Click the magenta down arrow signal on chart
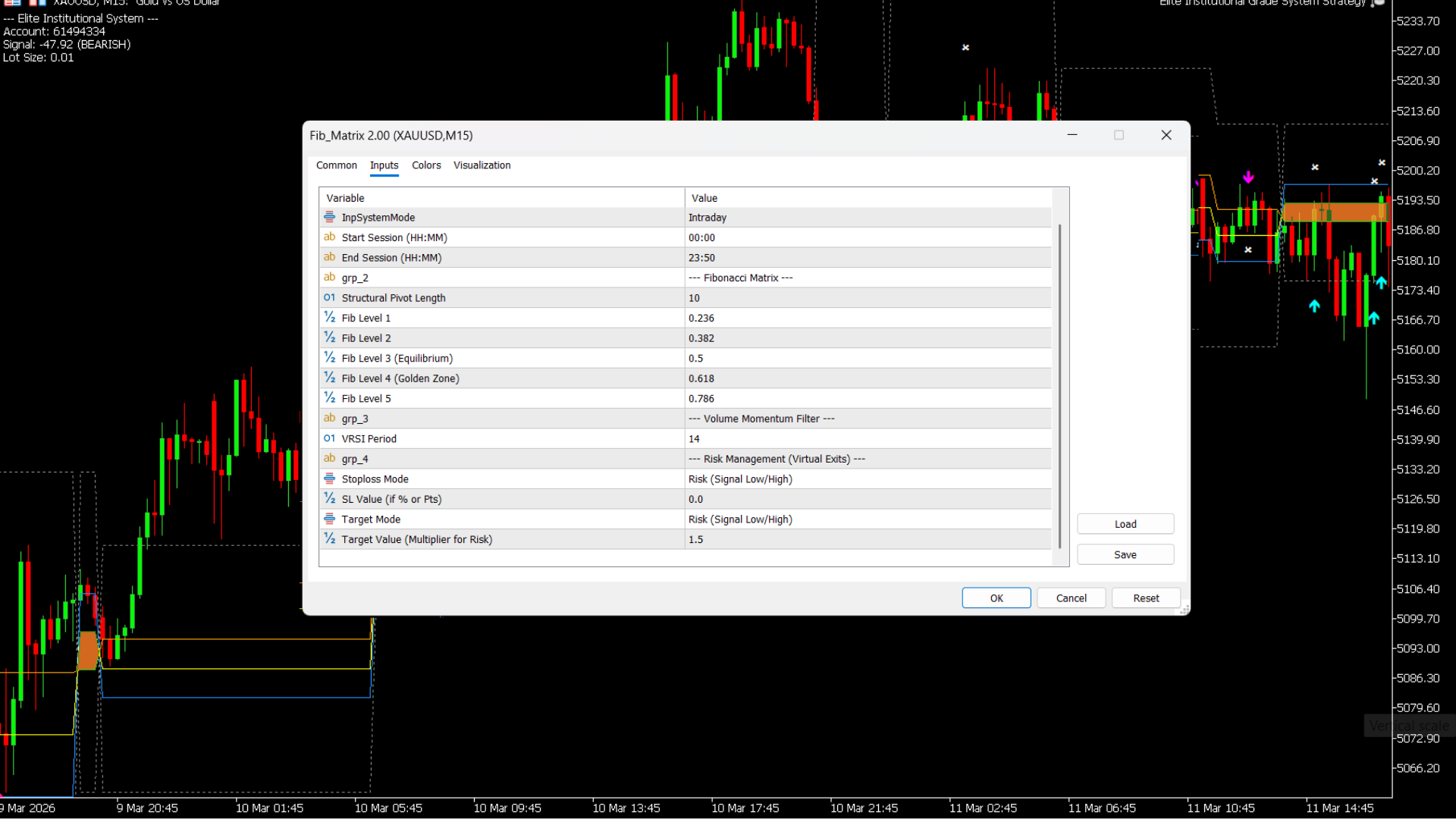This screenshot has width=1456, height=819. tap(1248, 177)
